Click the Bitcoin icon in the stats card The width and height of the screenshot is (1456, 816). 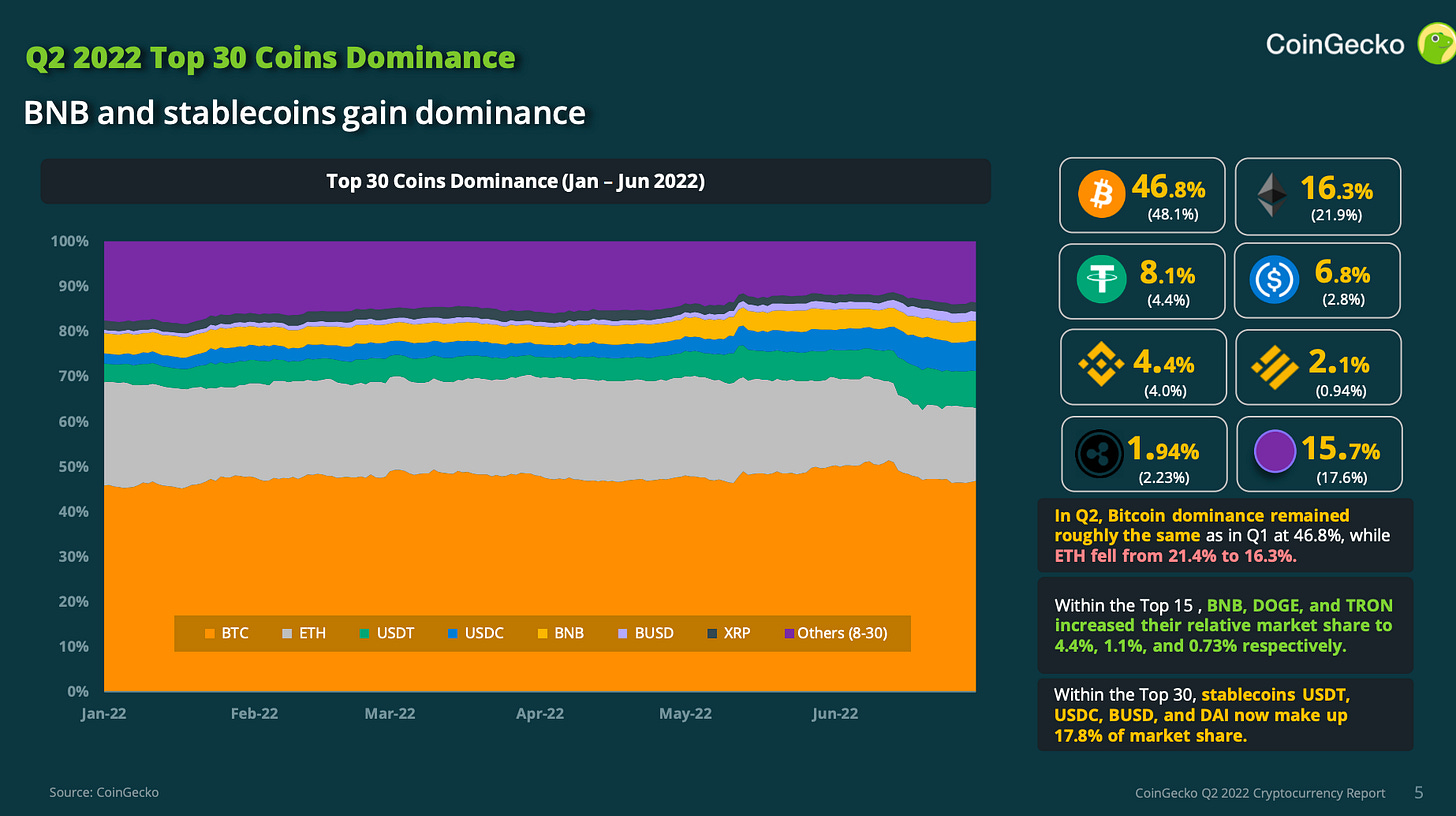pos(1102,195)
